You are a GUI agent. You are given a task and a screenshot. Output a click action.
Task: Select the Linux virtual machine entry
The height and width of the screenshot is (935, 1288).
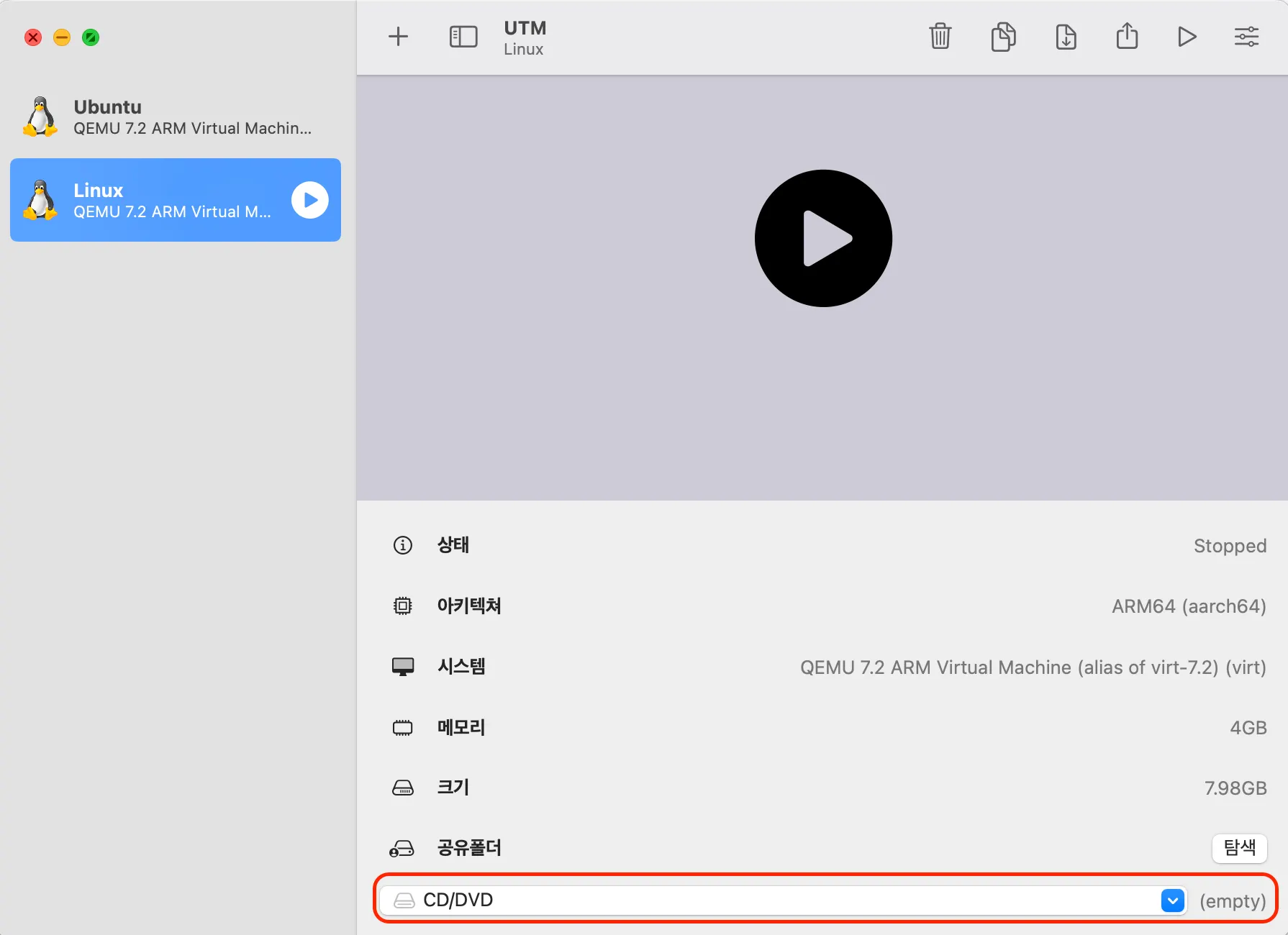click(176, 200)
